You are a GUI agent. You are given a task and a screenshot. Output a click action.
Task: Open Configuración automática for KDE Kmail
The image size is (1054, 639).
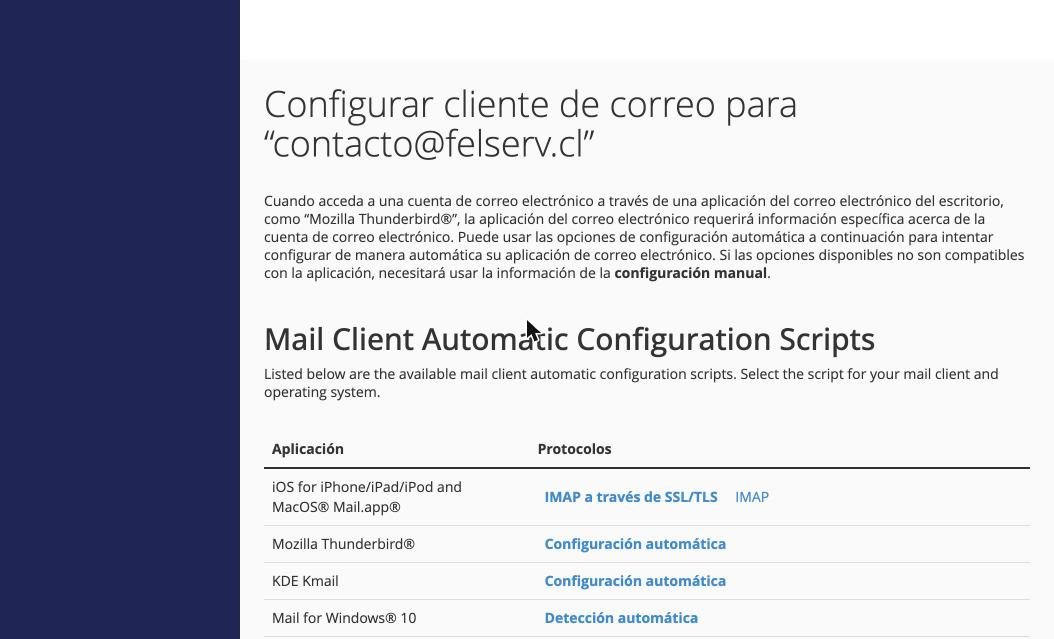tap(635, 581)
